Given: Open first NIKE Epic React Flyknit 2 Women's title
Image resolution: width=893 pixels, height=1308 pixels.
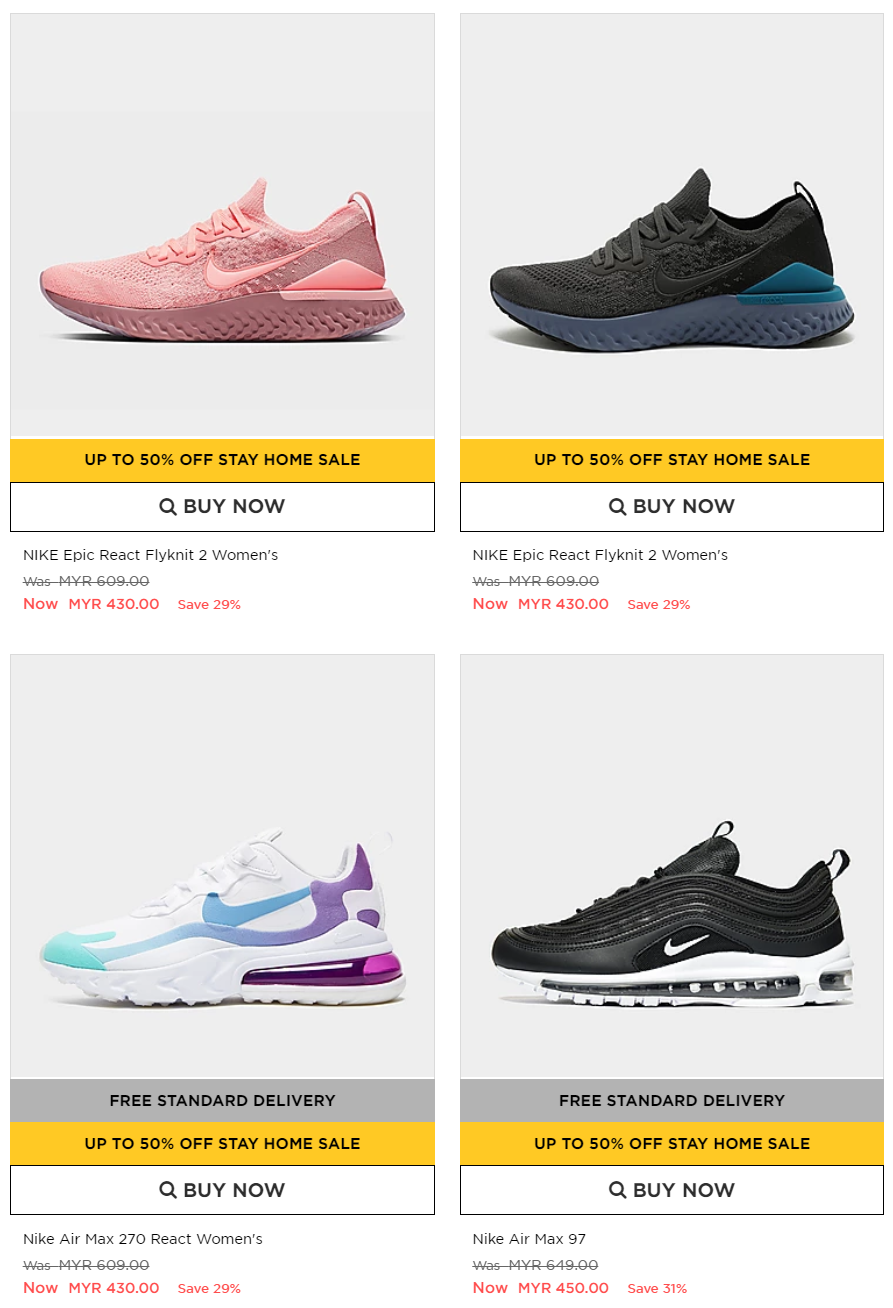Looking at the screenshot, I should coord(150,555).
